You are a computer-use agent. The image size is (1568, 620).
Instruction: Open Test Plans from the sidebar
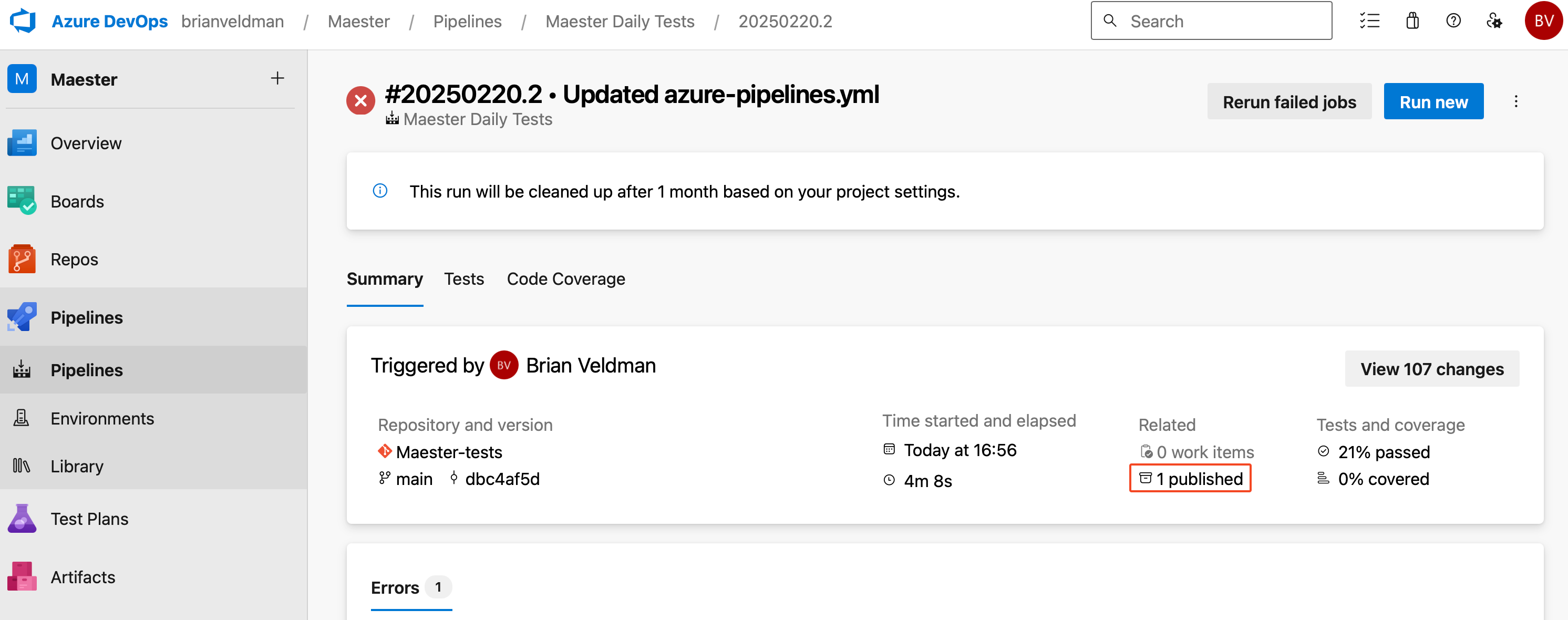click(x=89, y=519)
